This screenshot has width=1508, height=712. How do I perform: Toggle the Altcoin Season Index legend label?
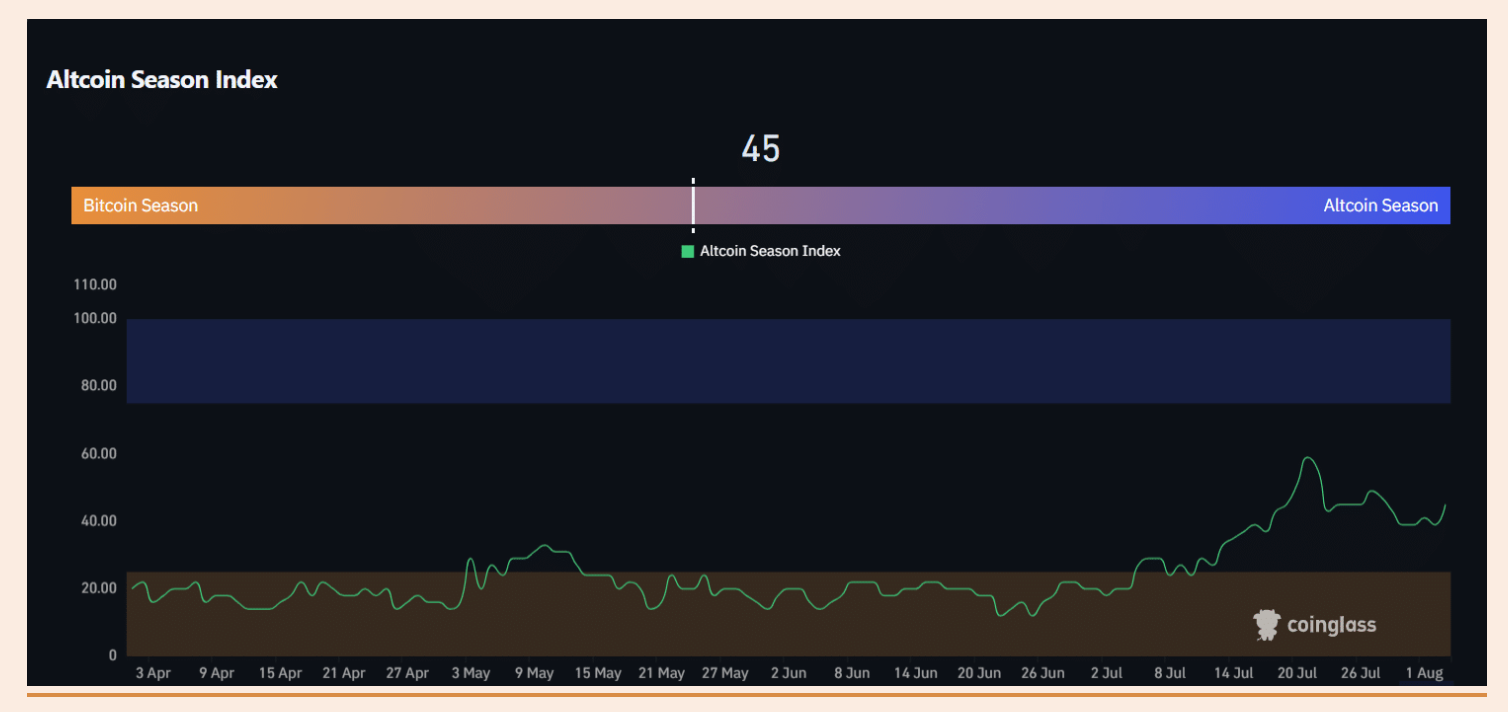tap(770, 252)
